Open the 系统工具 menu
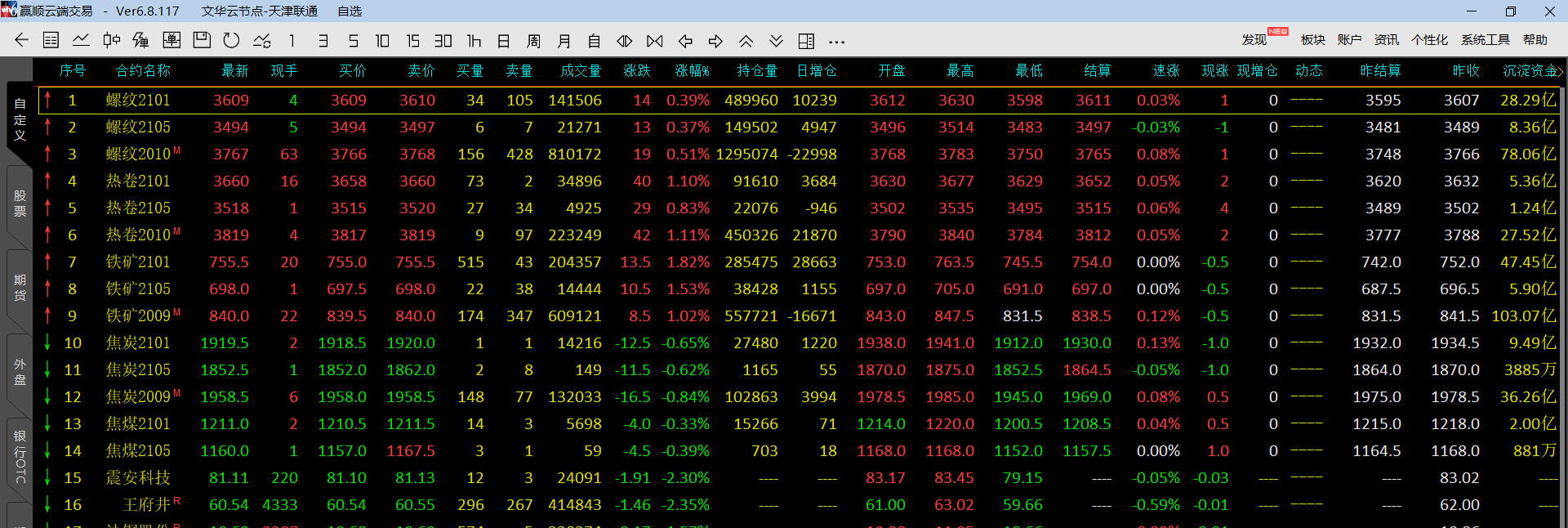Image resolution: width=1568 pixels, height=528 pixels. tap(1485, 39)
